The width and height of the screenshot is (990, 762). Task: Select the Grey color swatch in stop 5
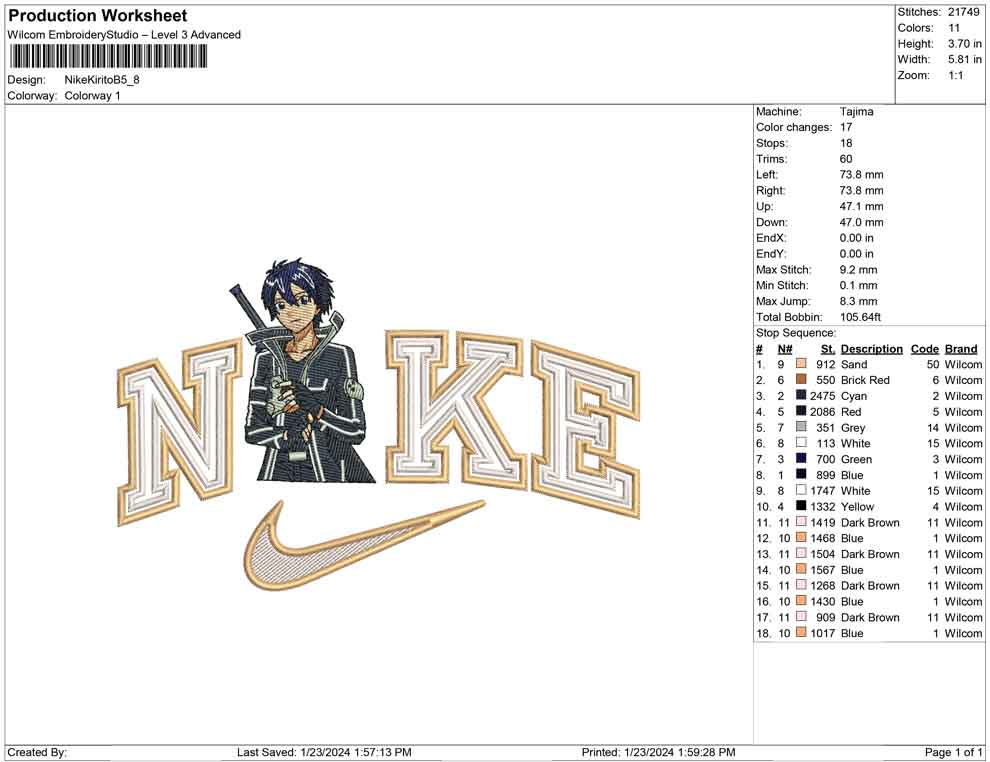[801, 427]
